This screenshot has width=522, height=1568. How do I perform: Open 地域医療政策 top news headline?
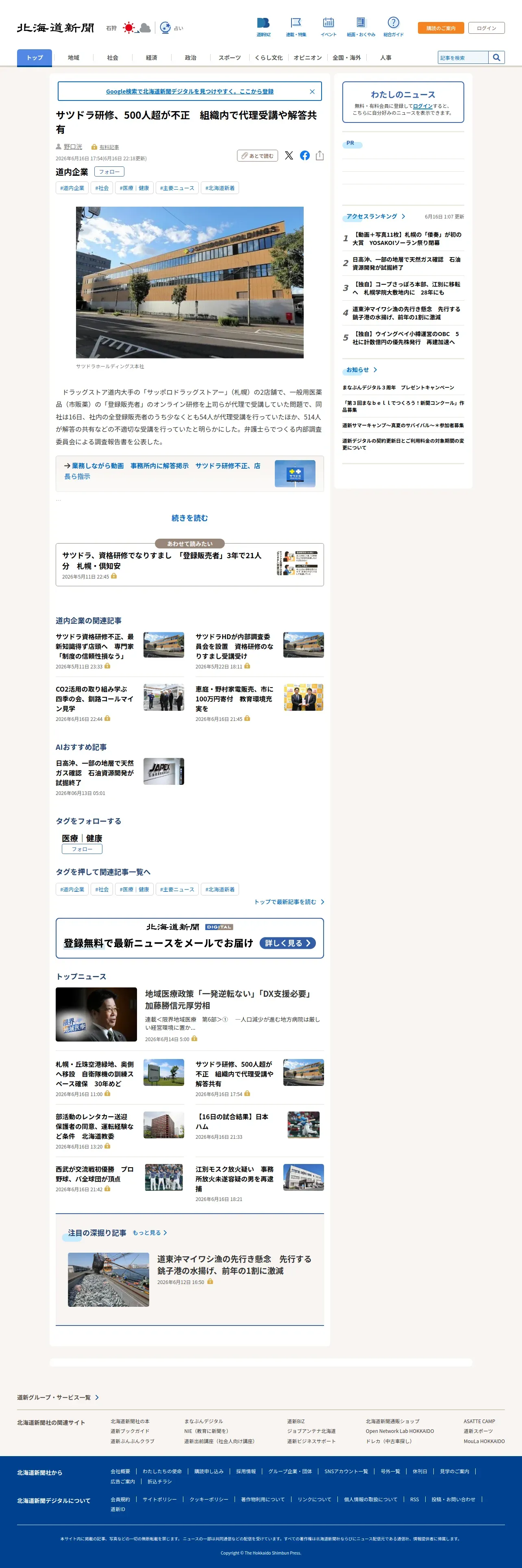pyautogui.click(x=228, y=1000)
